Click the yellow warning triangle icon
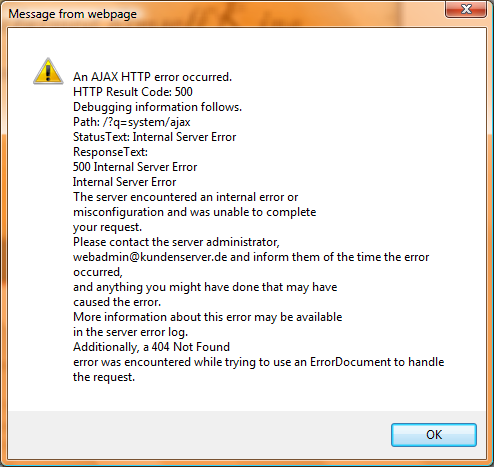 click(48, 71)
